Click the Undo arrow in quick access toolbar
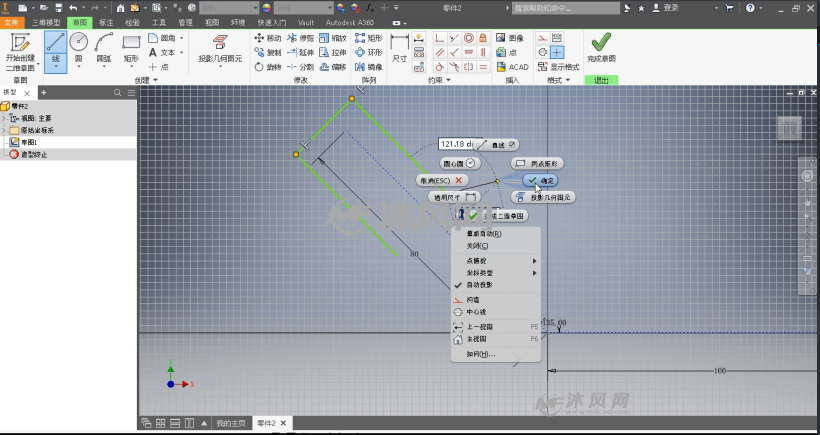This screenshot has width=820, height=435. [x=73, y=8]
